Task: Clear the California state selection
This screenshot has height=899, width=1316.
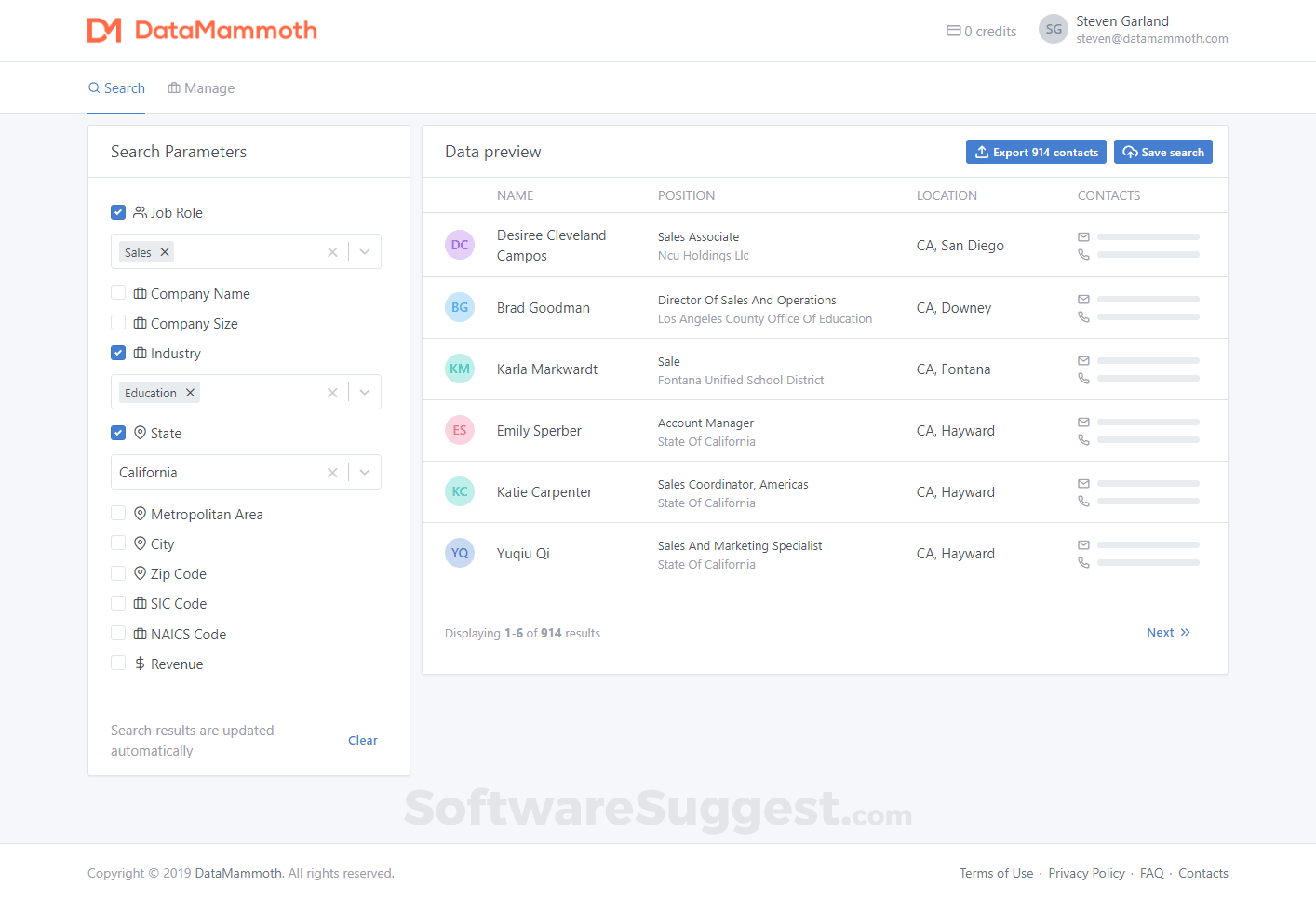Action: [332, 473]
